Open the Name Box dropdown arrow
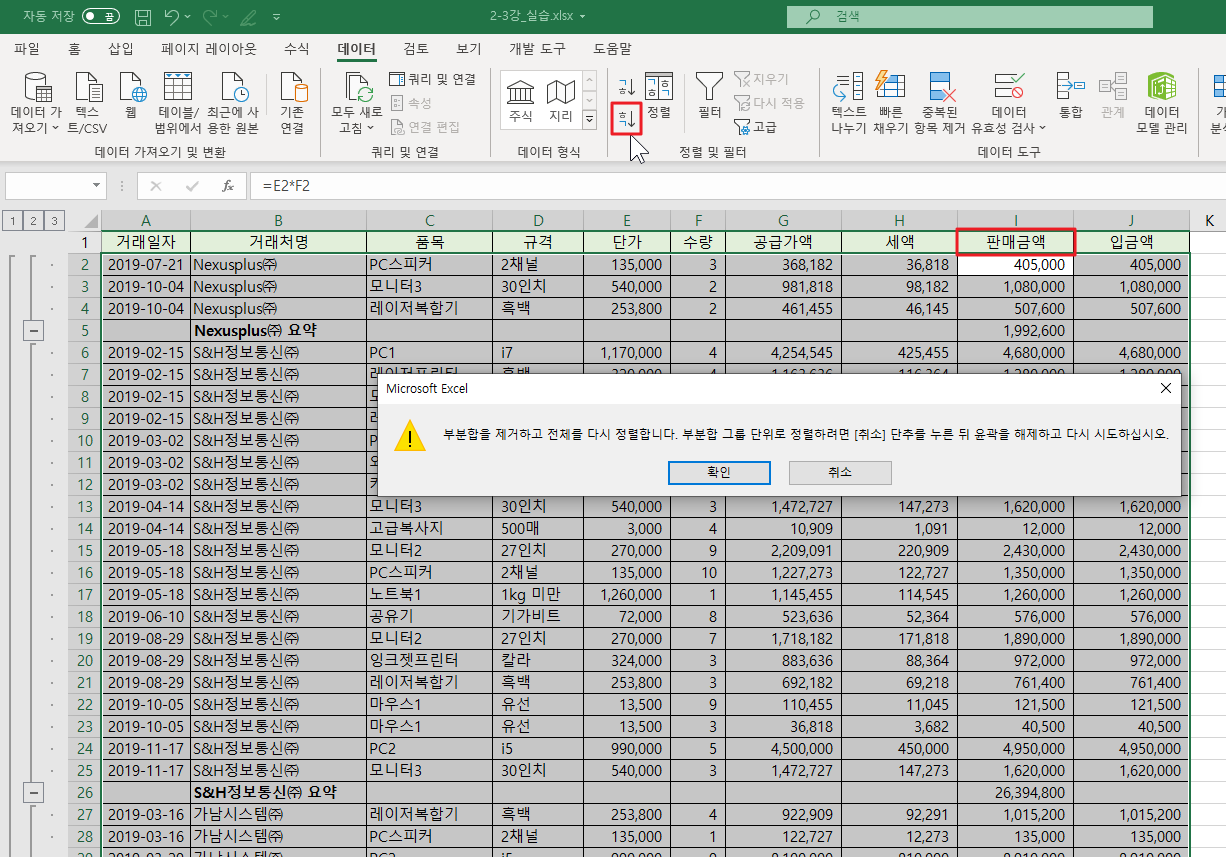The height and width of the screenshot is (857, 1226). 96,186
